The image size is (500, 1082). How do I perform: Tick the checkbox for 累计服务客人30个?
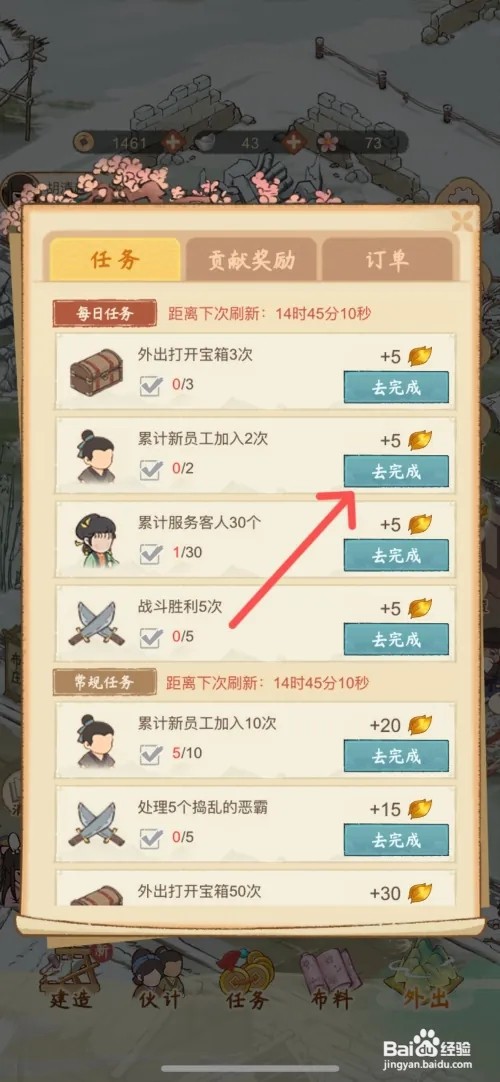[x=151, y=553]
